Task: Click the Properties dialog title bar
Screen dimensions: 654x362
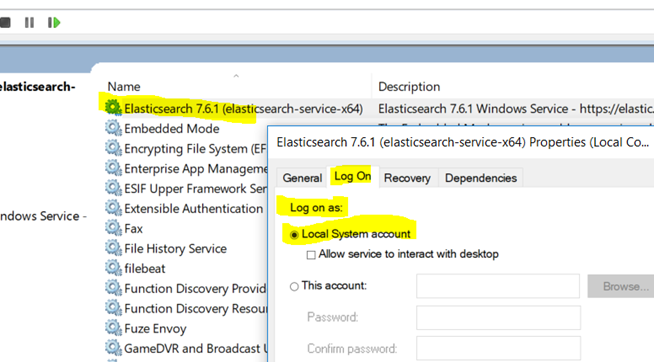Action: pos(461,142)
